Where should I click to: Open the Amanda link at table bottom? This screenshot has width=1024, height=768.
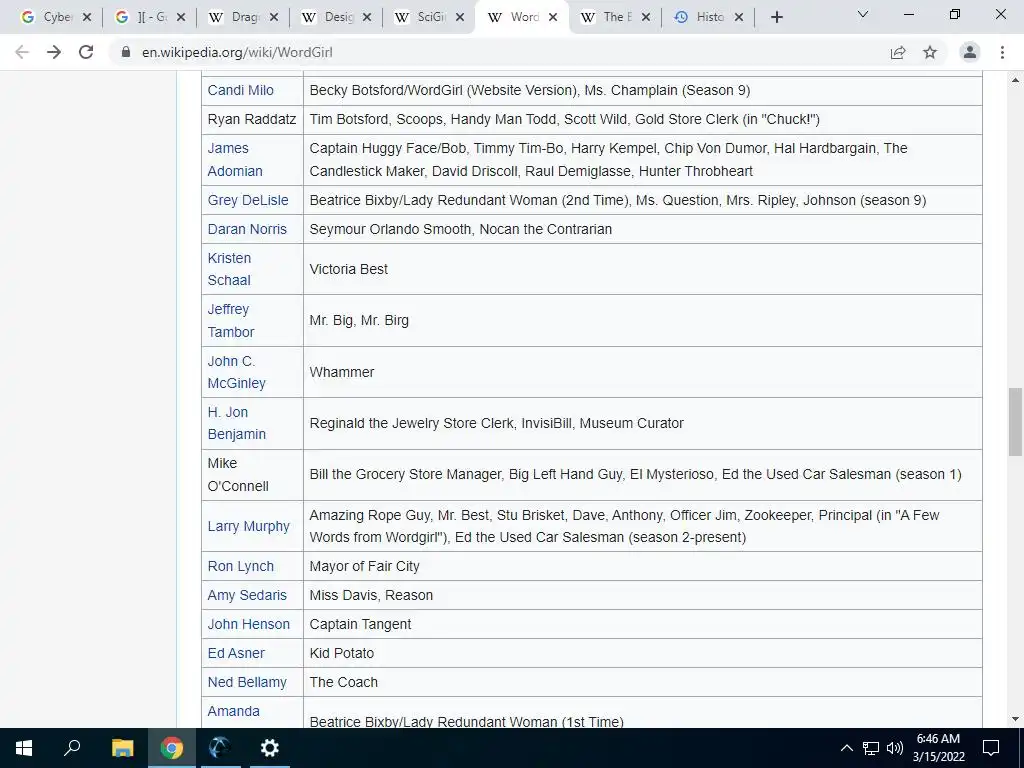pyautogui.click(x=234, y=711)
